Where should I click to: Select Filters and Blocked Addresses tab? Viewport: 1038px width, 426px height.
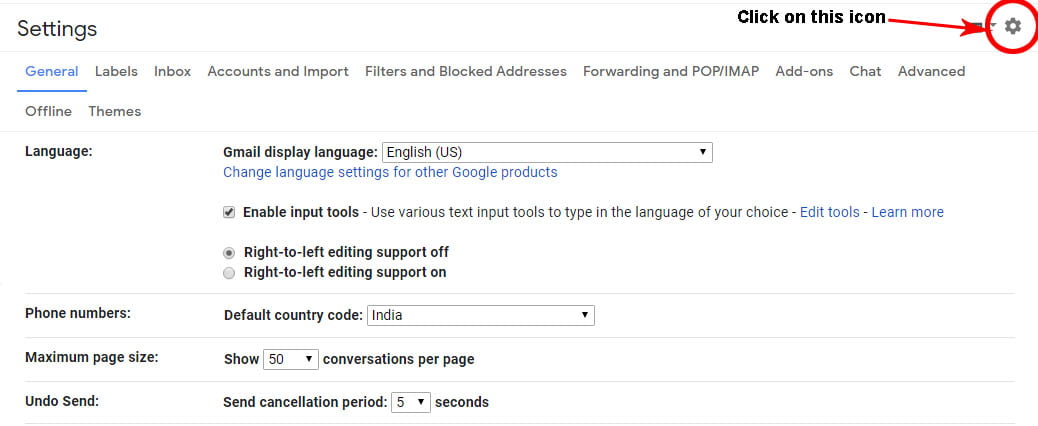[466, 71]
